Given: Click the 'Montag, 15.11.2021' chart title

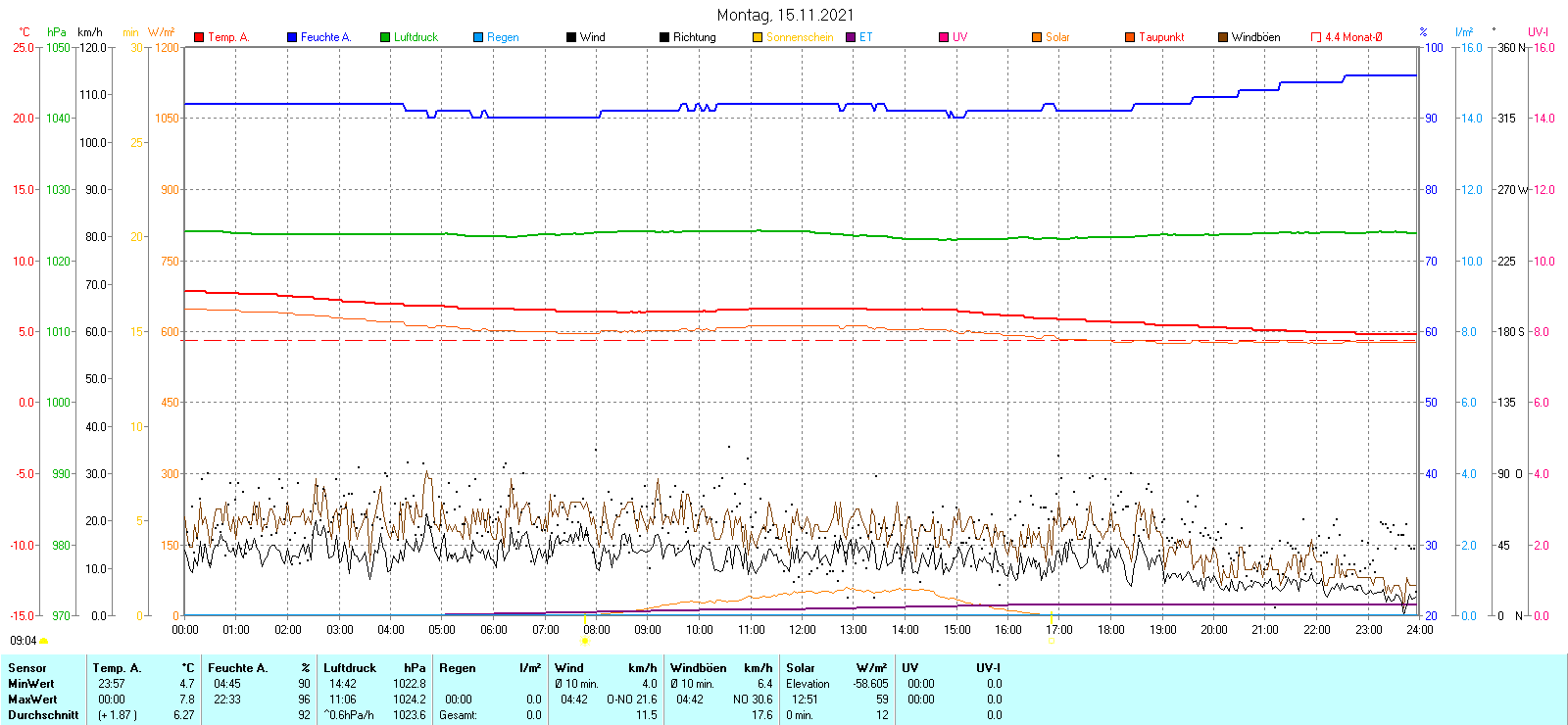Looking at the screenshot, I should pos(785,15).
